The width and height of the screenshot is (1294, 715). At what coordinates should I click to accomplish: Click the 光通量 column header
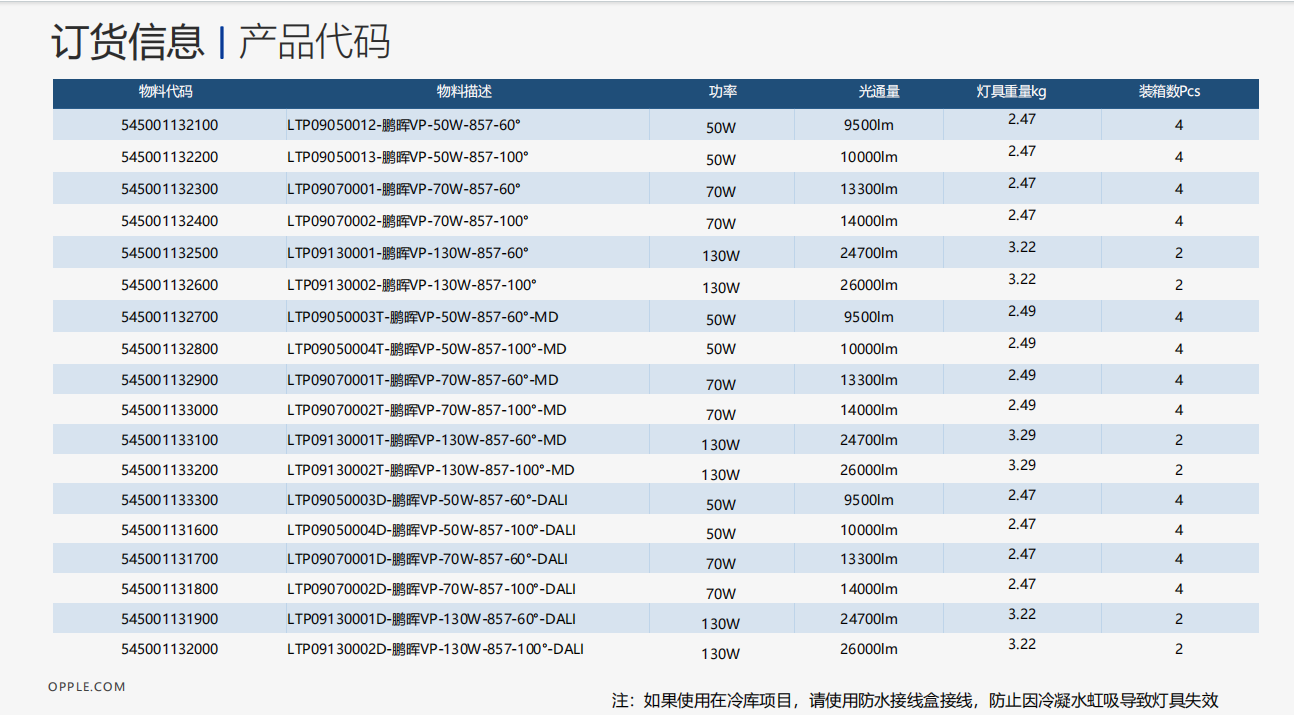tap(878, 92)
